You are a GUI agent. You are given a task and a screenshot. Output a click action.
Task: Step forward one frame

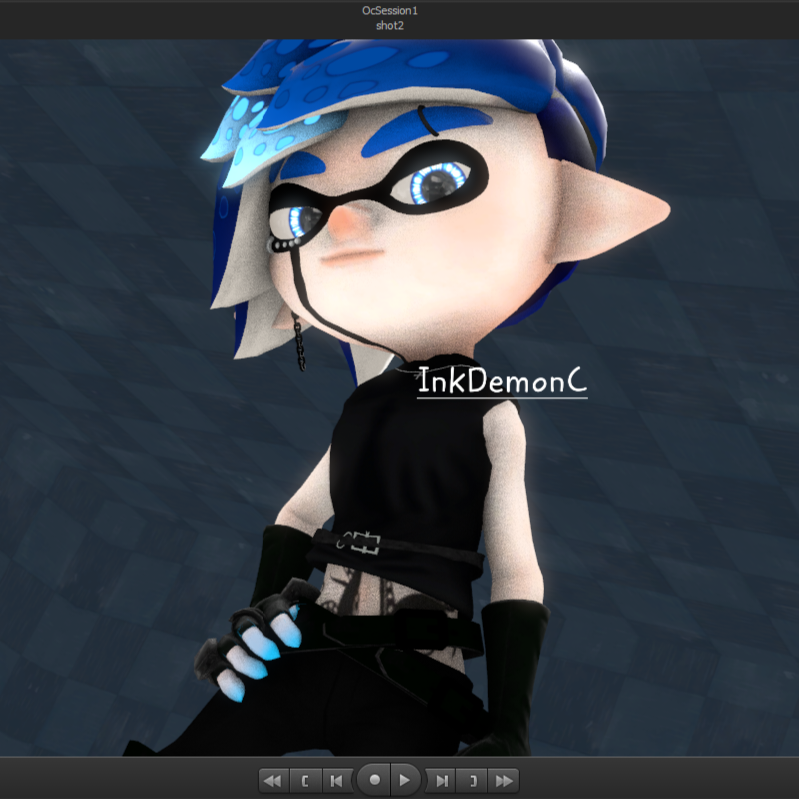point(440,779)
